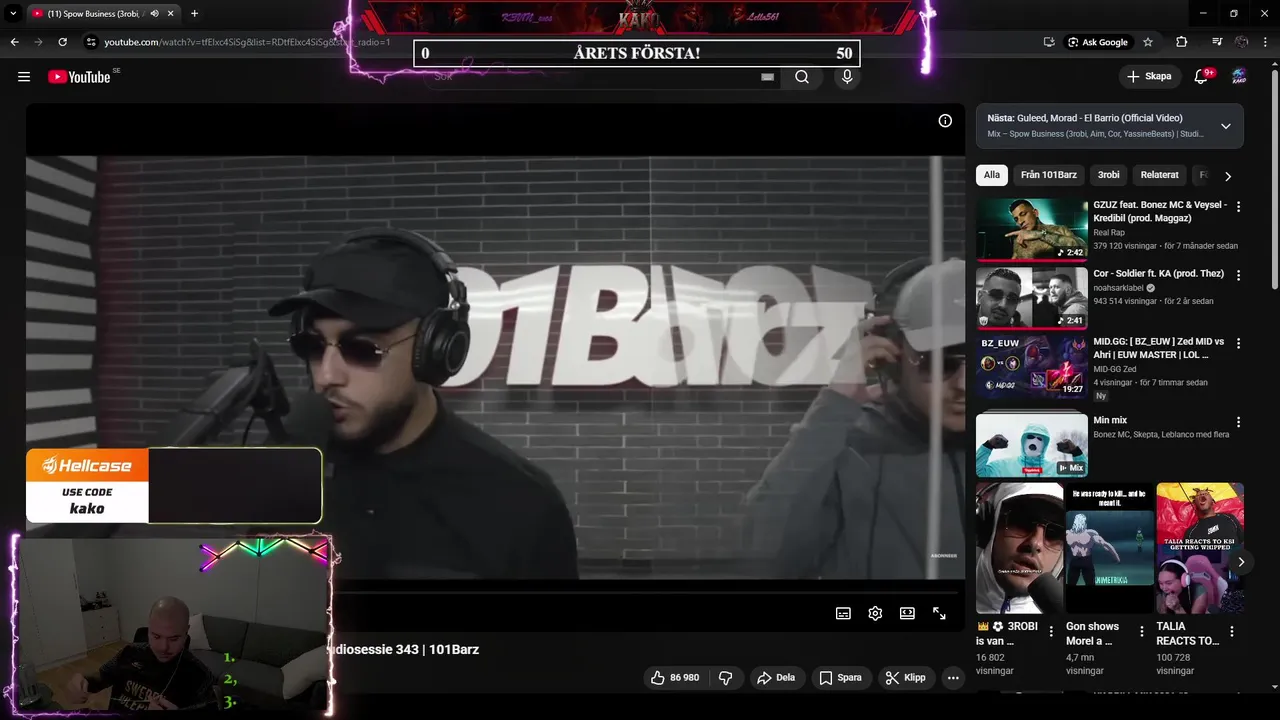Open options for TALIA REACTS short

(x=1232, y=632)
